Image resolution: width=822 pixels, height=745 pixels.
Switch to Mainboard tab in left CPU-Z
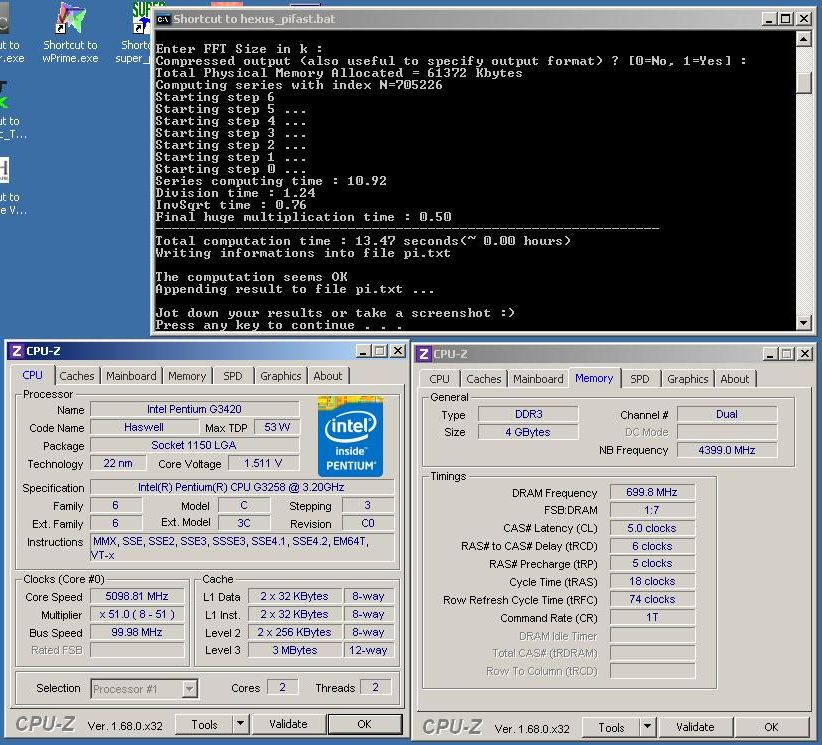pyautogui.click(x=131, y=376)
